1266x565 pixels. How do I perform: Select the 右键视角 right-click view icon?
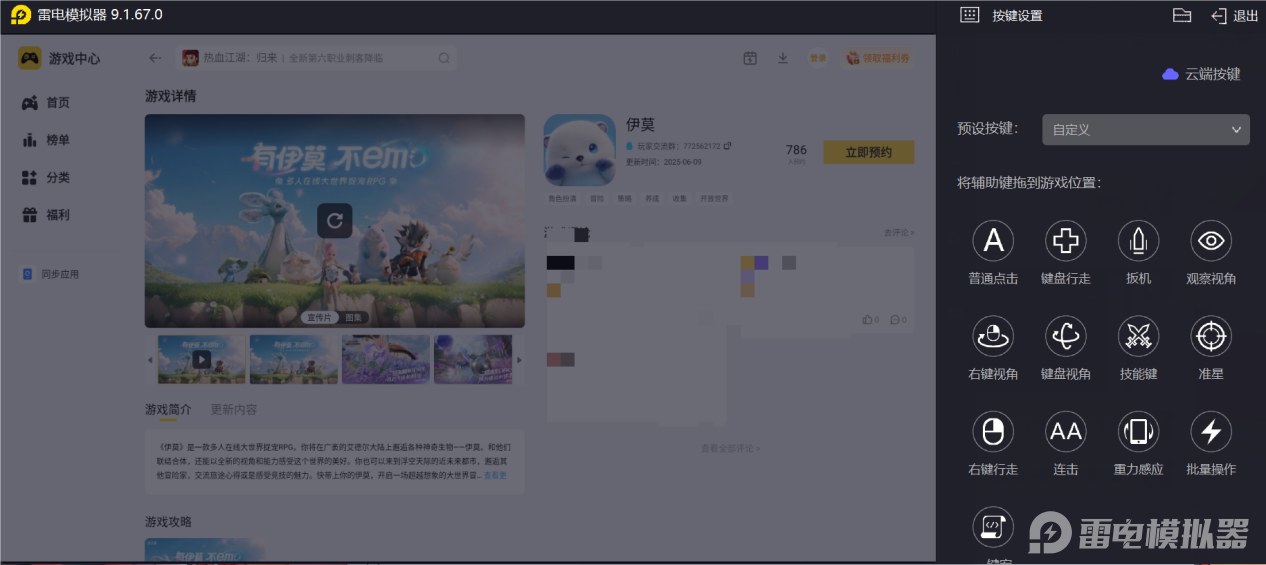pos(993,336)
